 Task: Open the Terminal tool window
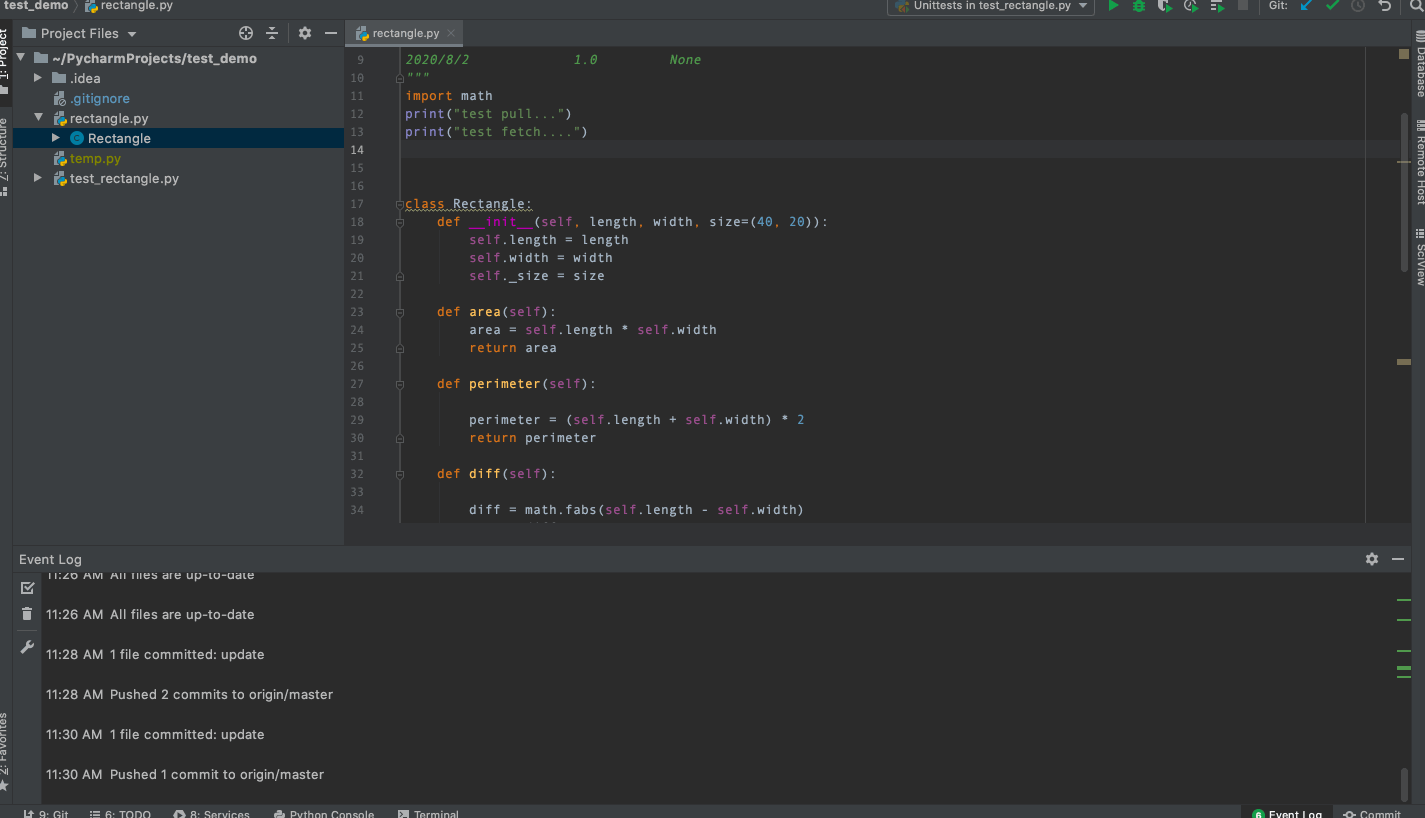click(x=428, y=813)
